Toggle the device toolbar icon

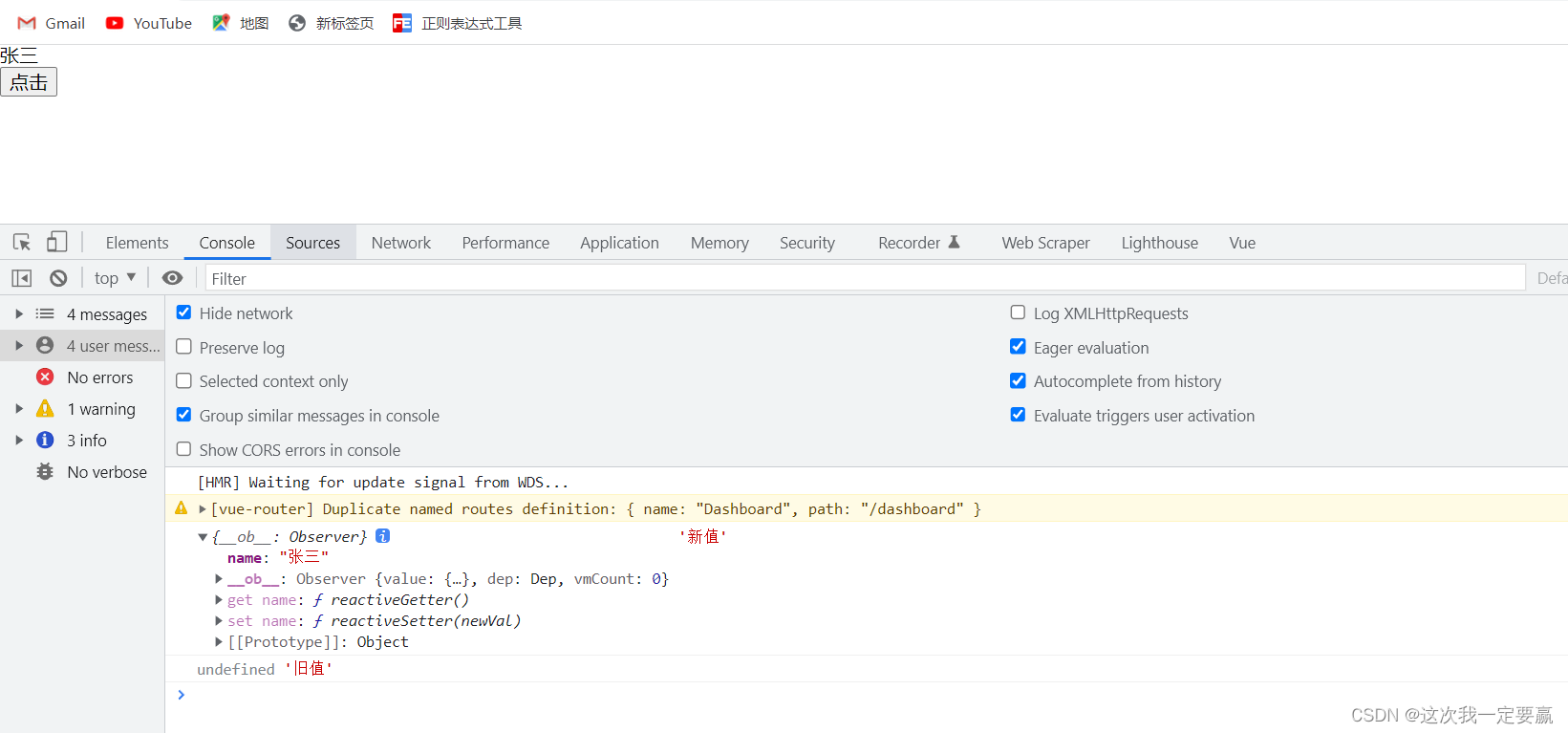57,242
